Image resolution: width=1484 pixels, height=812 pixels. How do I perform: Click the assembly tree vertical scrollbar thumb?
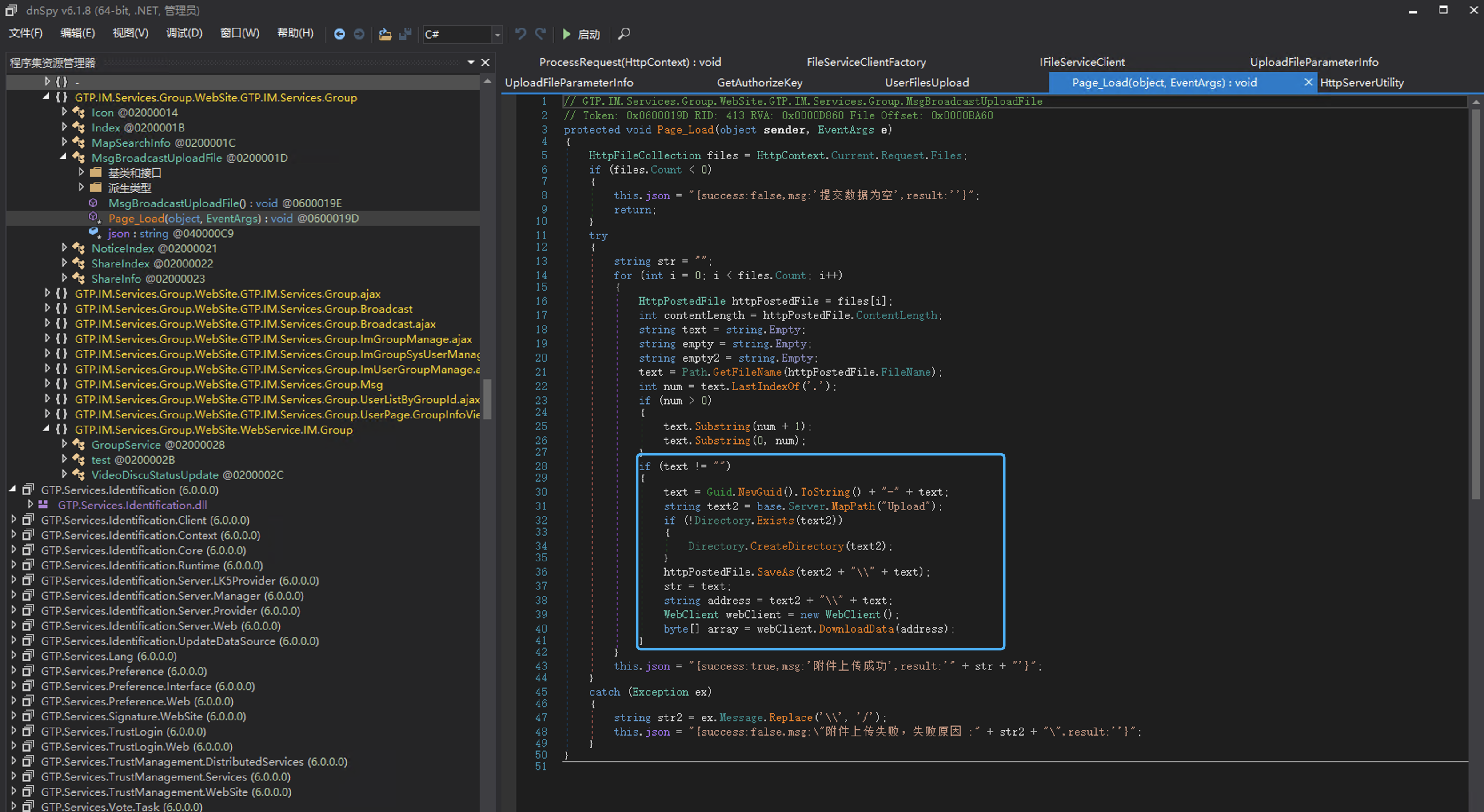point(487,398)
